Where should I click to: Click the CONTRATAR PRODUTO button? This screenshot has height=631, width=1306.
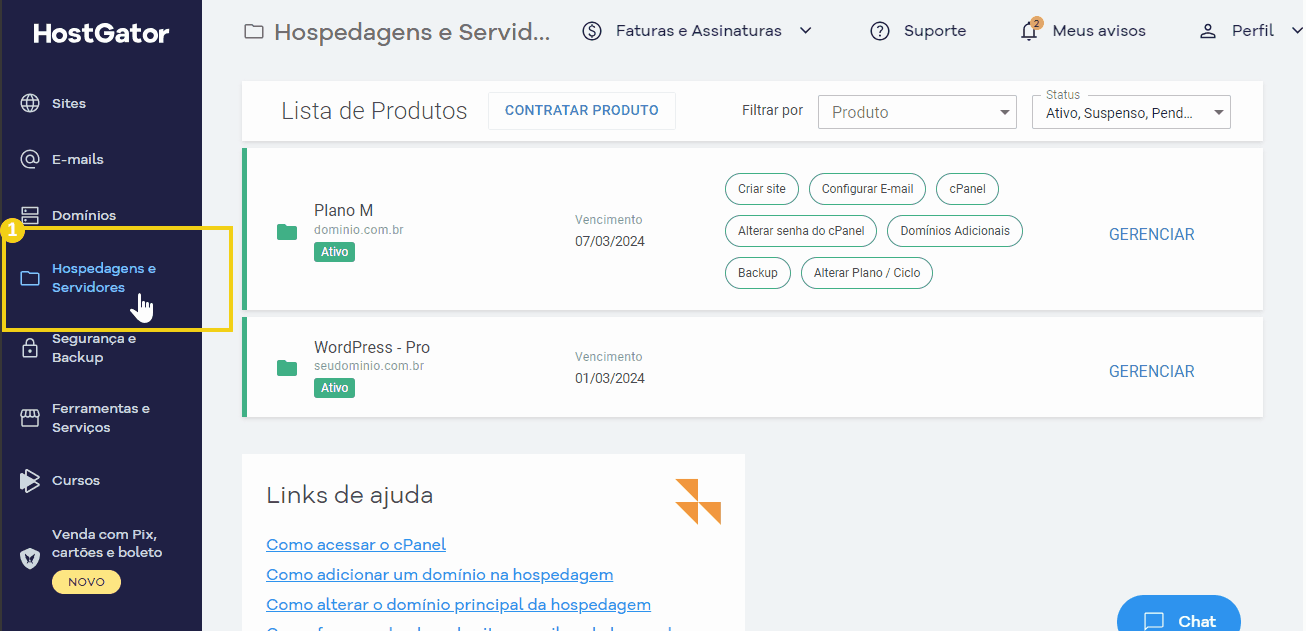click(582, 111)
